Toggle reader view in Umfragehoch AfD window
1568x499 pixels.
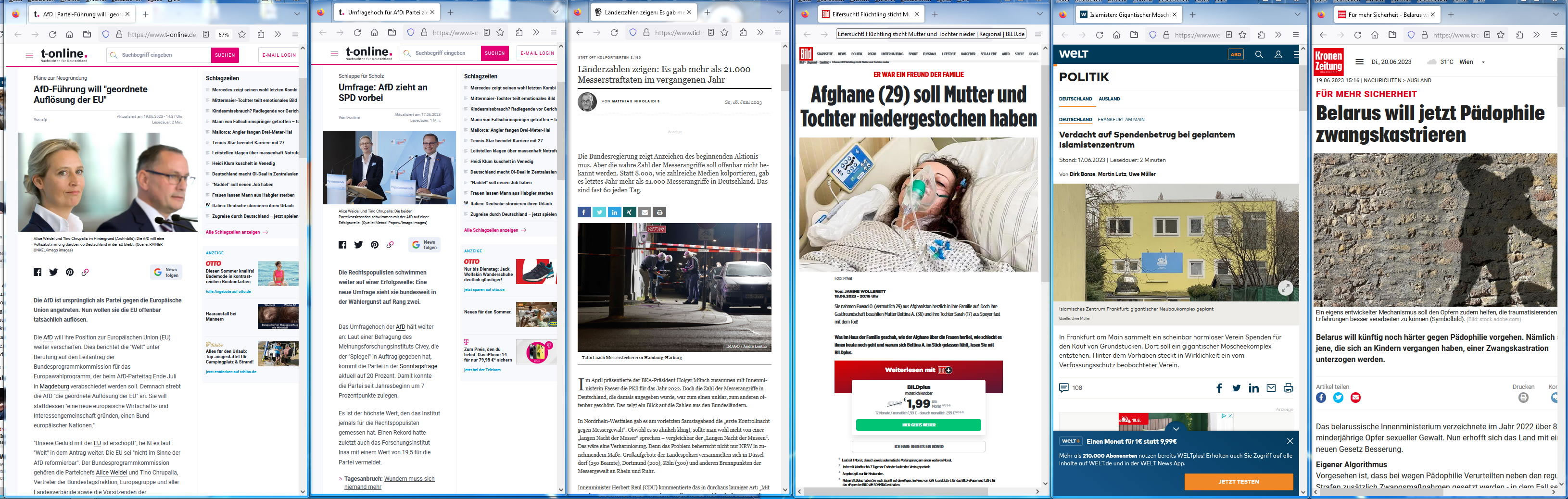pyautogui.click(x=487, y=32)
